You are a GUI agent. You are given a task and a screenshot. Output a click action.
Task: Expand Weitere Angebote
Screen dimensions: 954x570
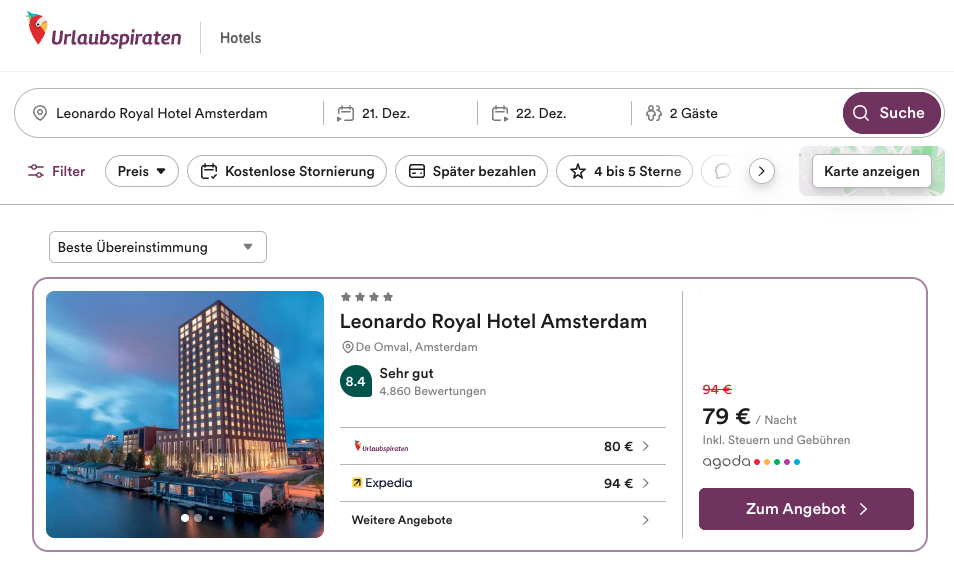click(x=502, y=520)
